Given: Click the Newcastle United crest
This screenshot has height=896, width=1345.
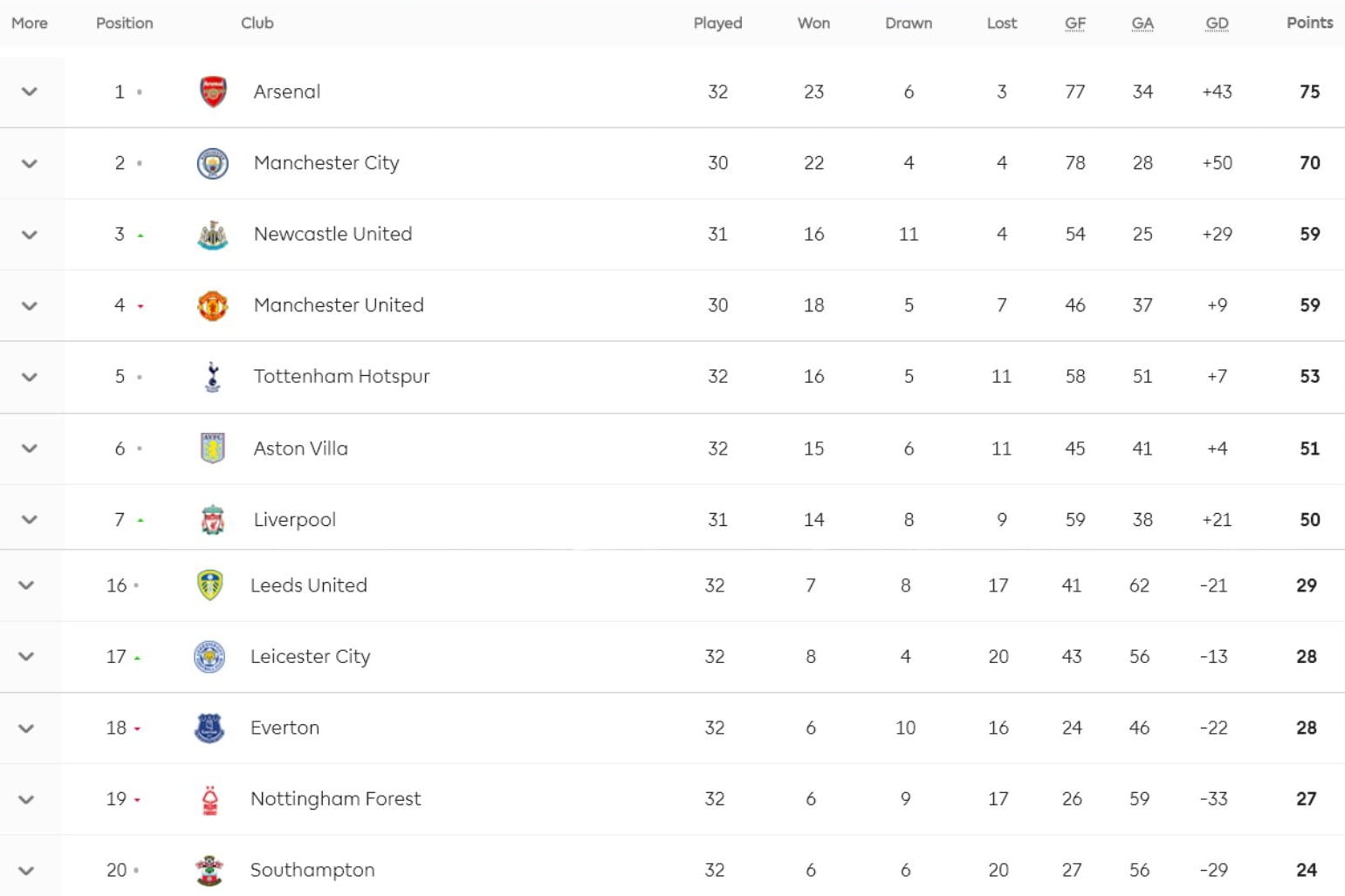Looking at the screenshot, I should click(213, 235).
